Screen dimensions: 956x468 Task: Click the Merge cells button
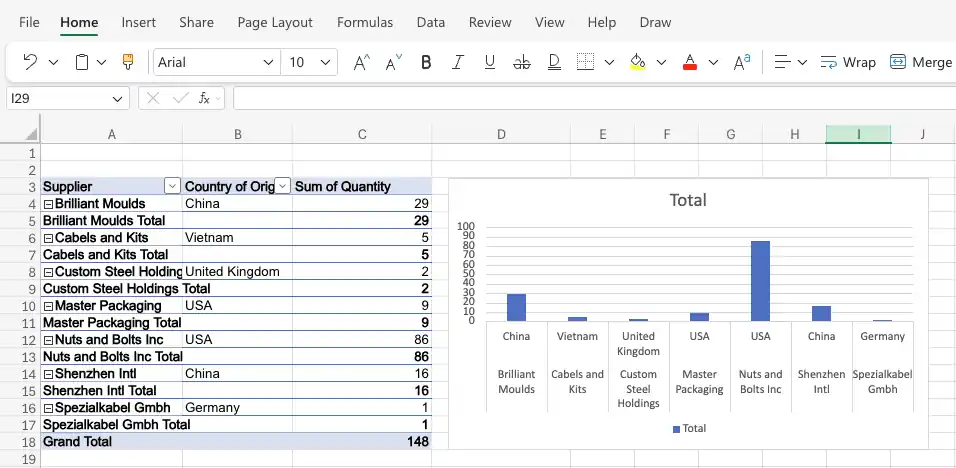pos(921,62)
